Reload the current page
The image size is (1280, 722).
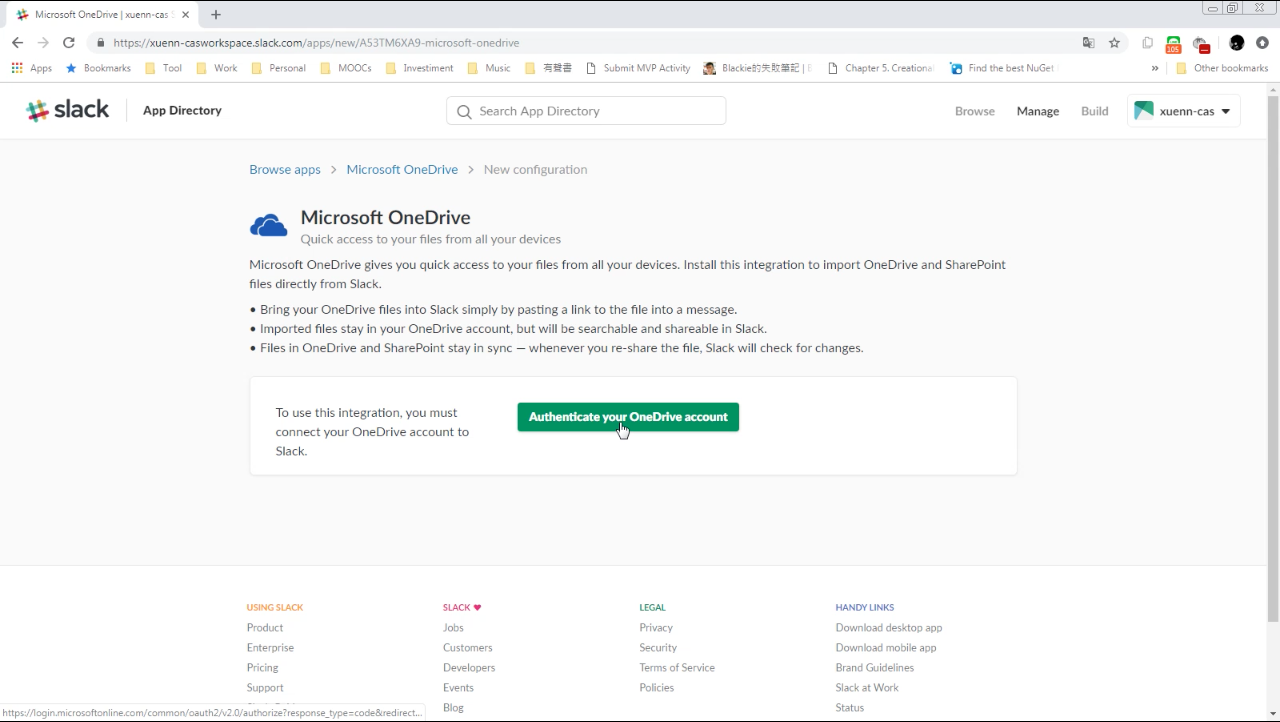point(69,43)
